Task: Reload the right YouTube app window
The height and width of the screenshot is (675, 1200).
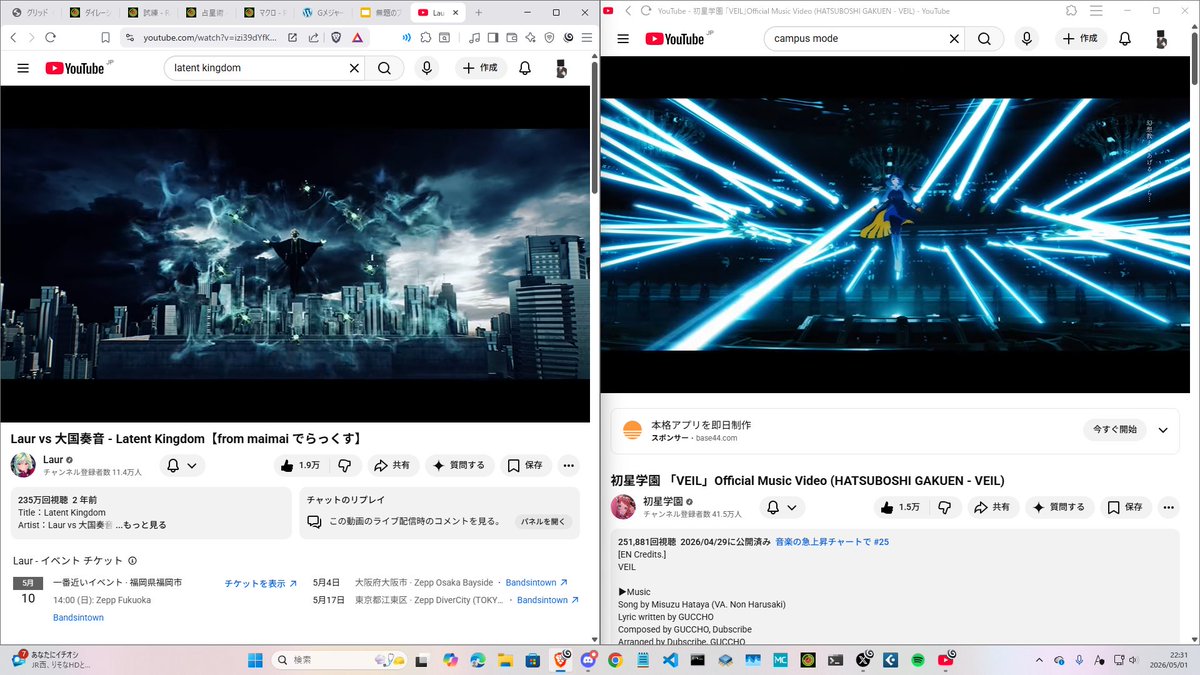Action: [647, 10]
